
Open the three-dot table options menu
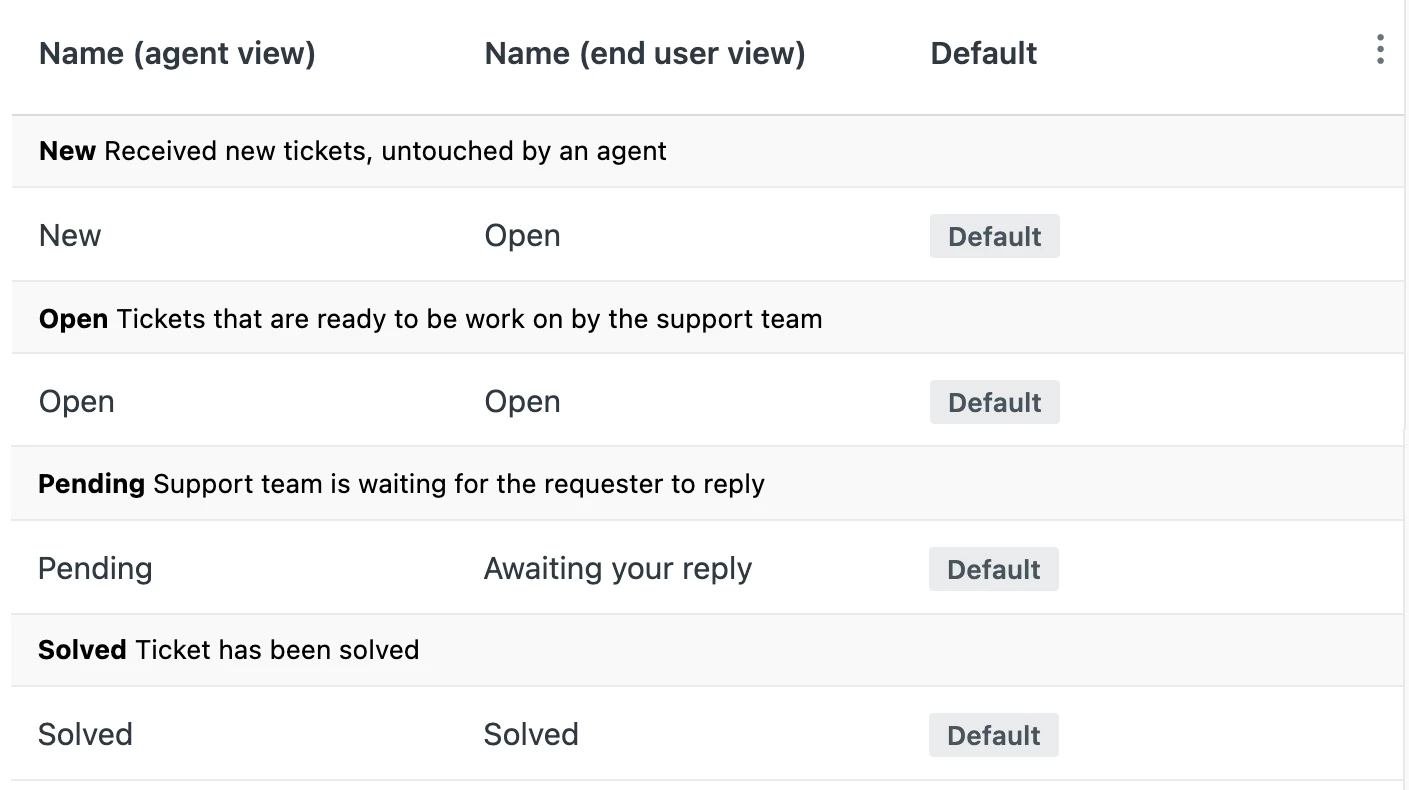pyautogui.click(x=1380, y=49)
